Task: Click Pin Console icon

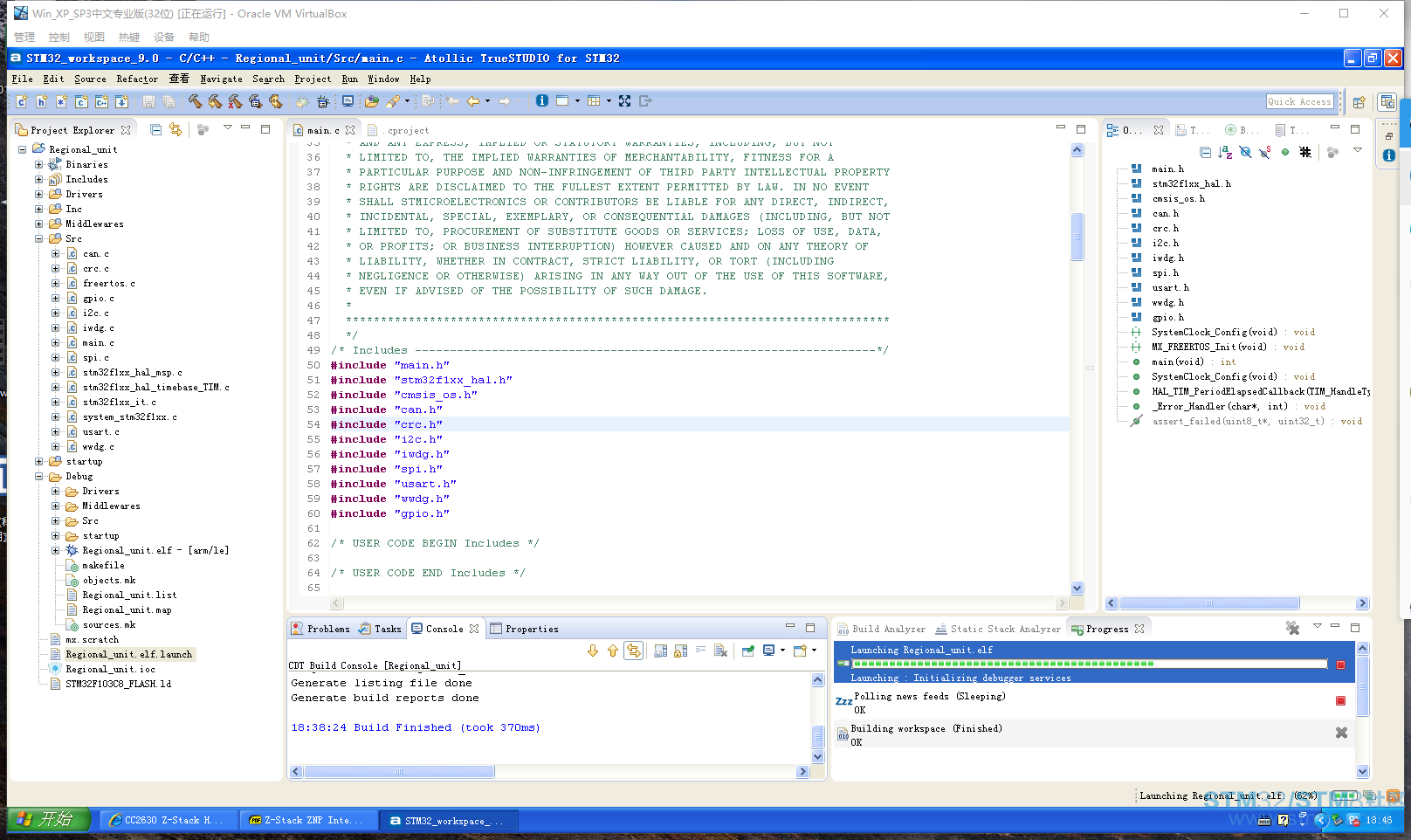Action: point(748,651)
